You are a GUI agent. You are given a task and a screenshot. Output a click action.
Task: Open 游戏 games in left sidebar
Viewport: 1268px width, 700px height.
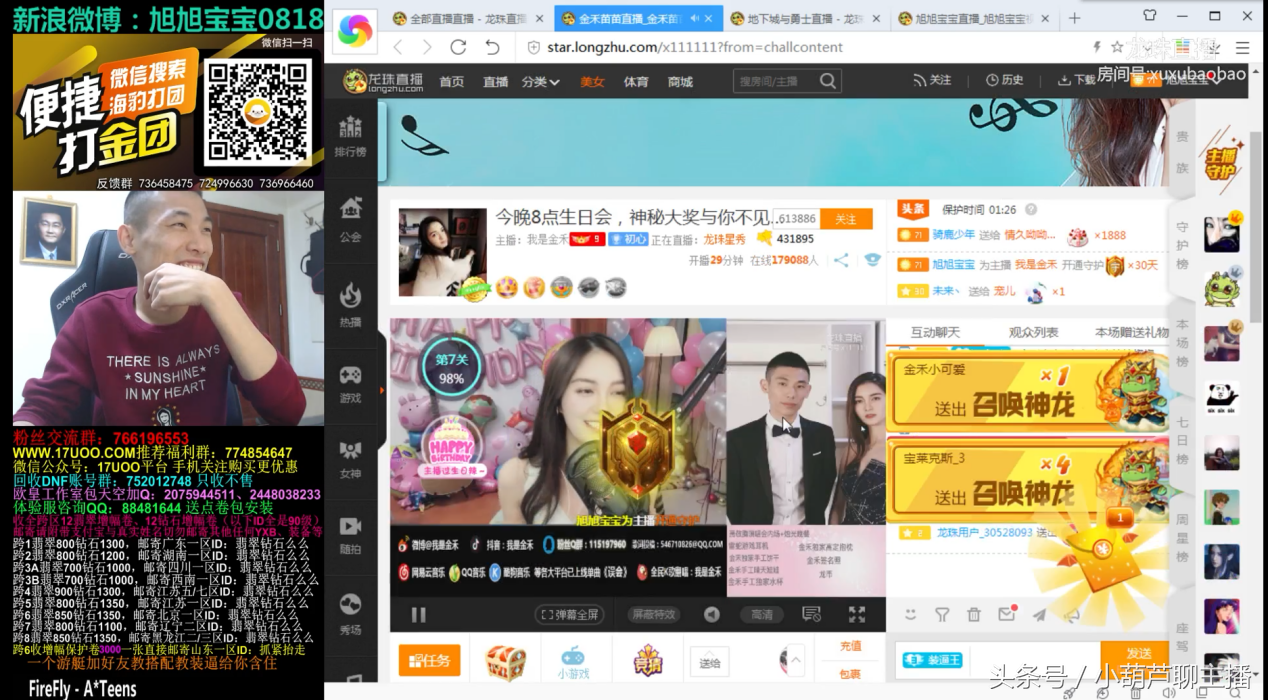pyautogui.click(x=350, y=386)
